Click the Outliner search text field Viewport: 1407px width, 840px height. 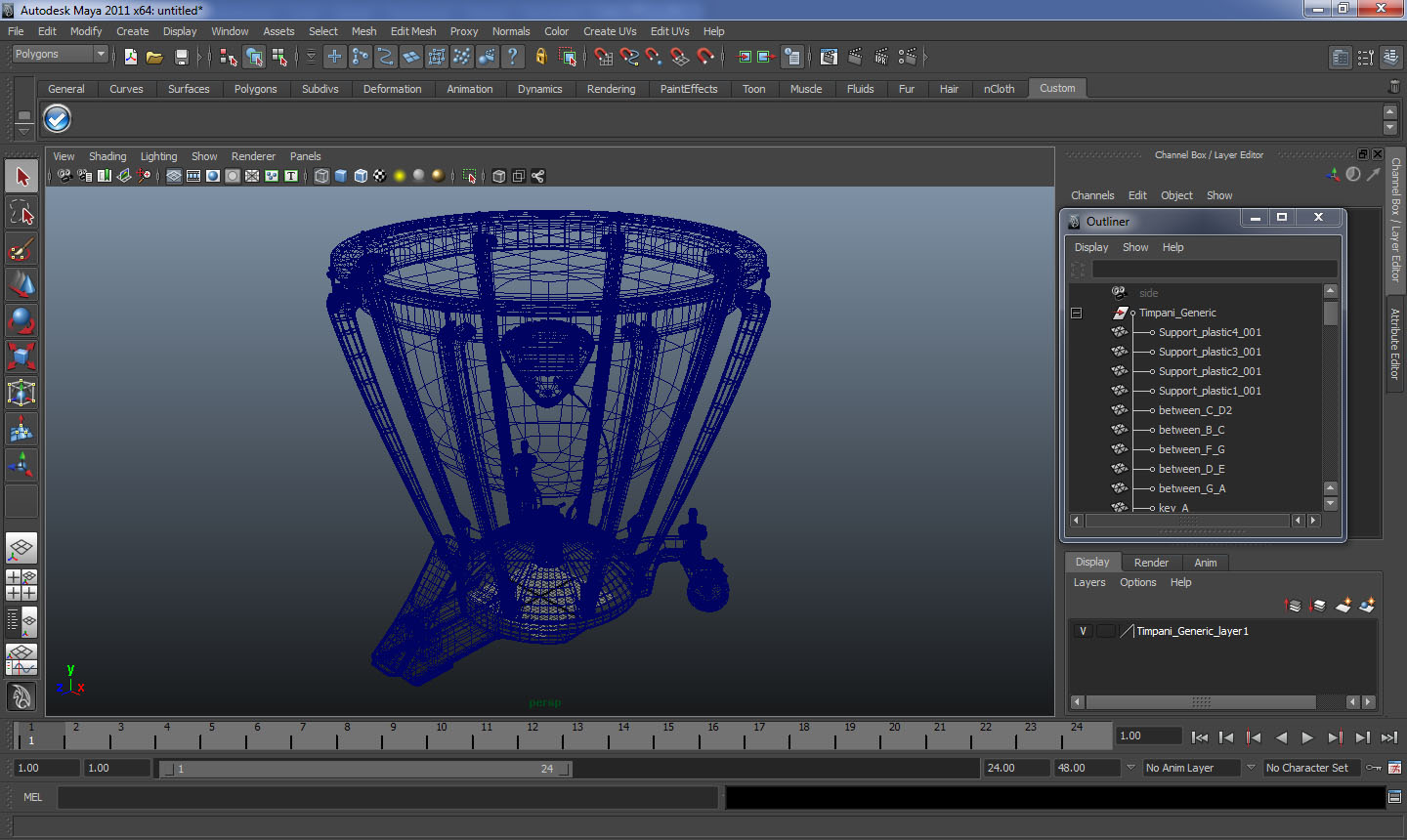1215,269
